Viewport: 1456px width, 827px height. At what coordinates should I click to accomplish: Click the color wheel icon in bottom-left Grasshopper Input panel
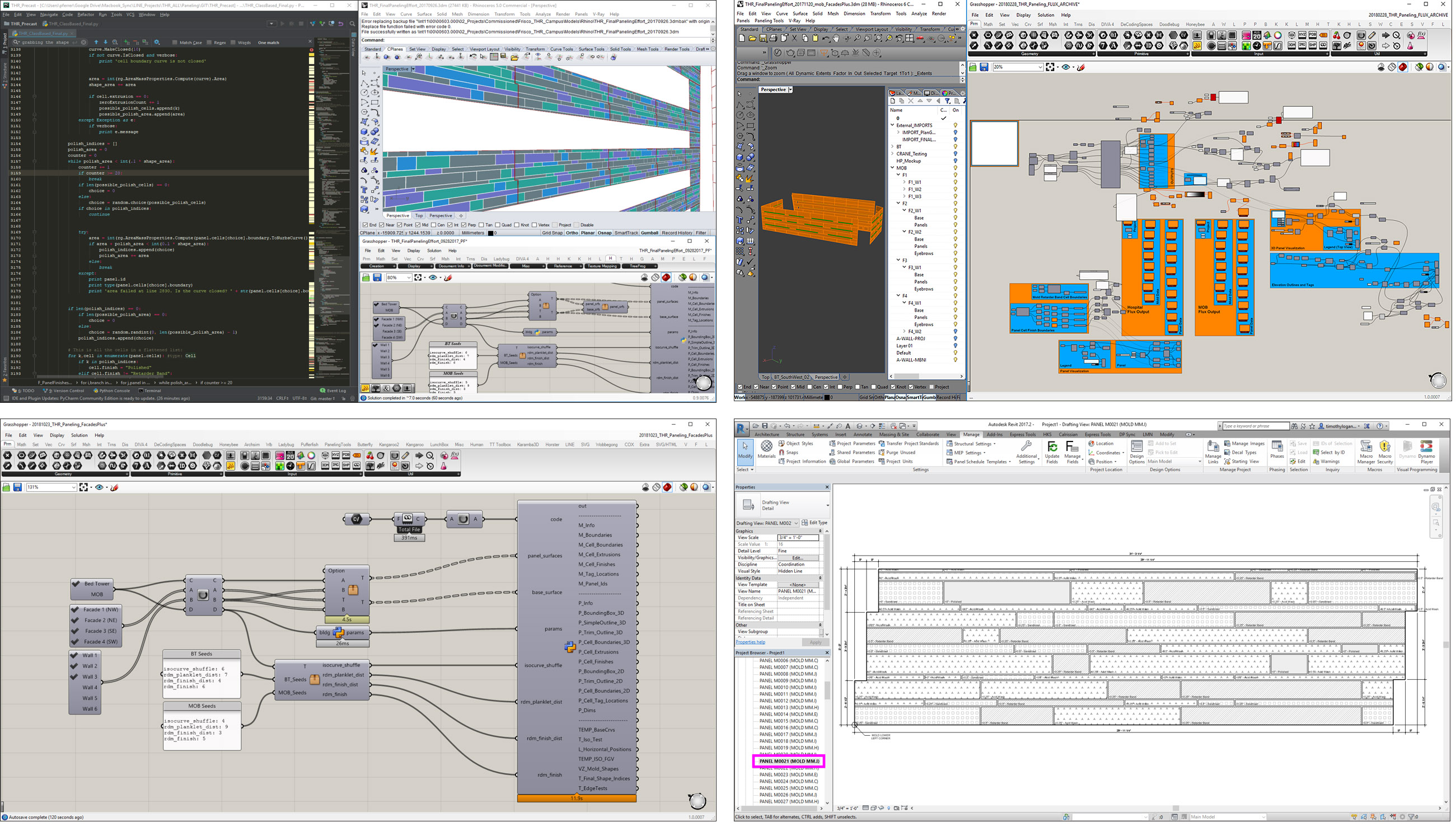click(311, 455)
